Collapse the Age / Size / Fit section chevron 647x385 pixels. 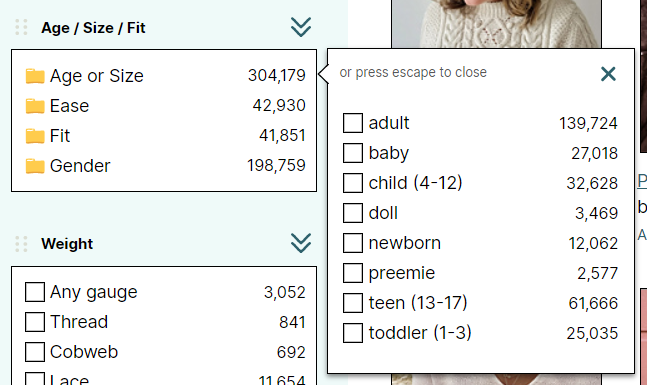[301, 27]
